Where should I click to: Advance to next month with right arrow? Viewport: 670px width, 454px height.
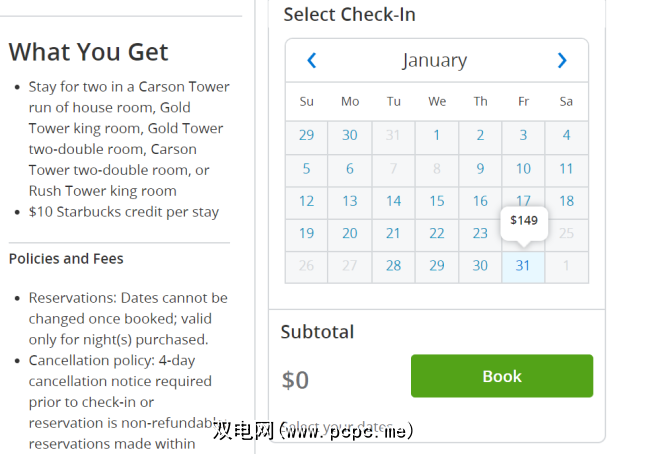pos(562,60)
